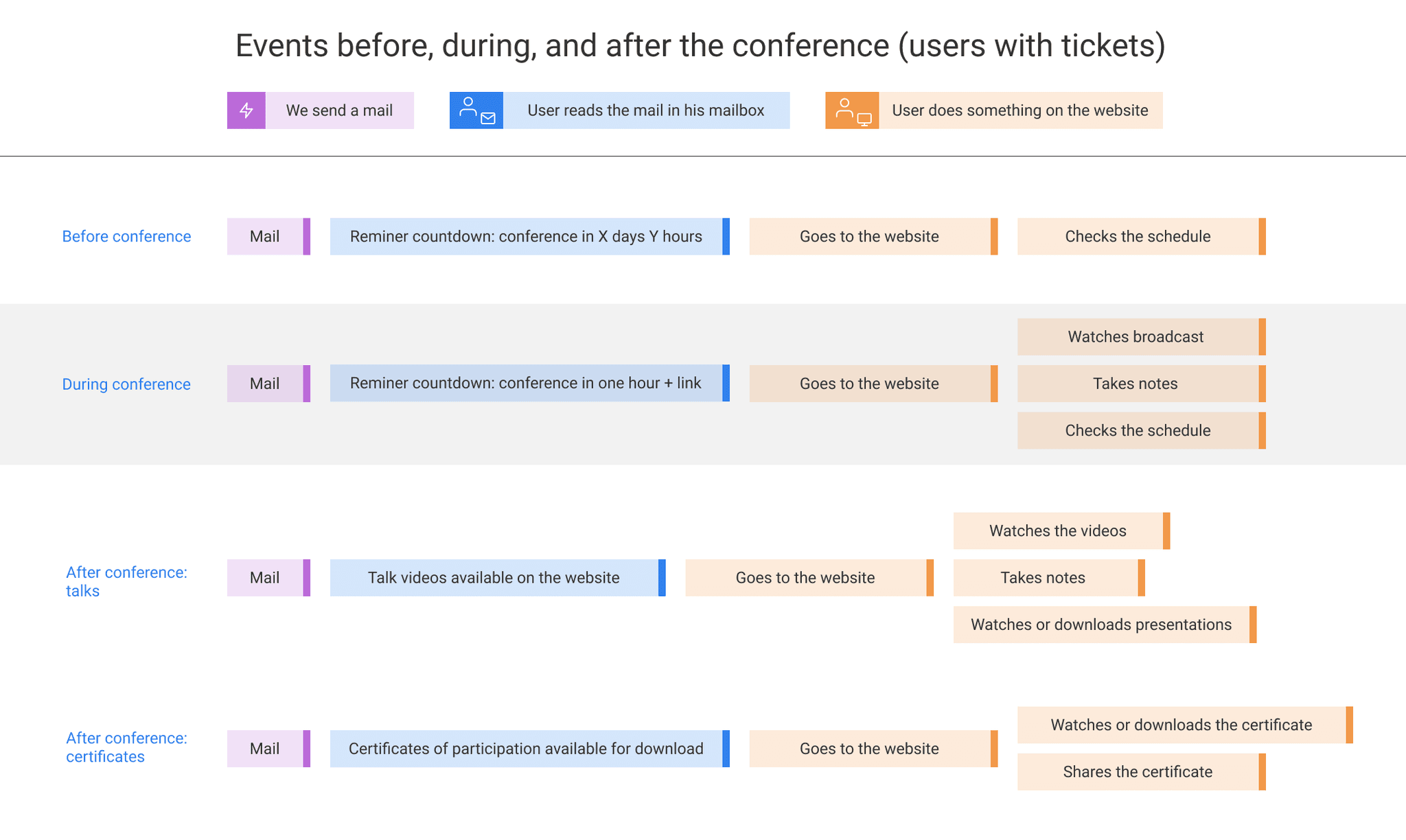Click the 'After conference: certificates' label
The height and width of the screenshot is (840, 1406).
[126, 747]
